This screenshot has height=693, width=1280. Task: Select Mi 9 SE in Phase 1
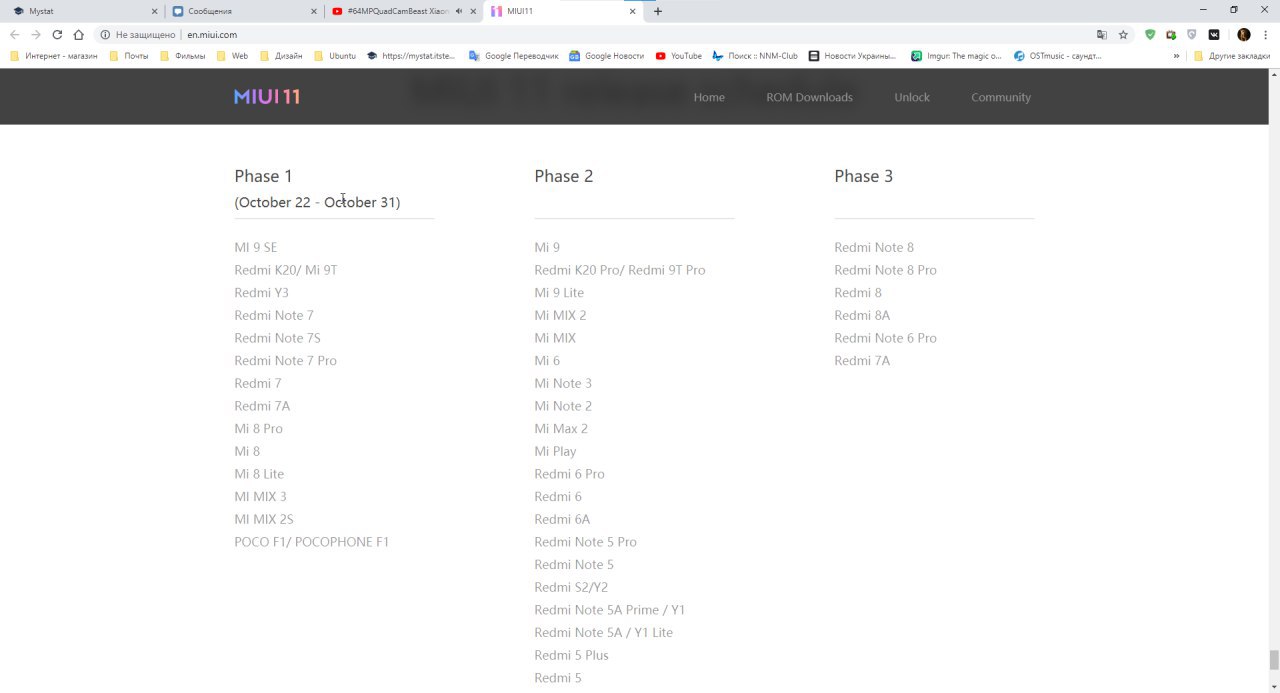pos(256,247)
